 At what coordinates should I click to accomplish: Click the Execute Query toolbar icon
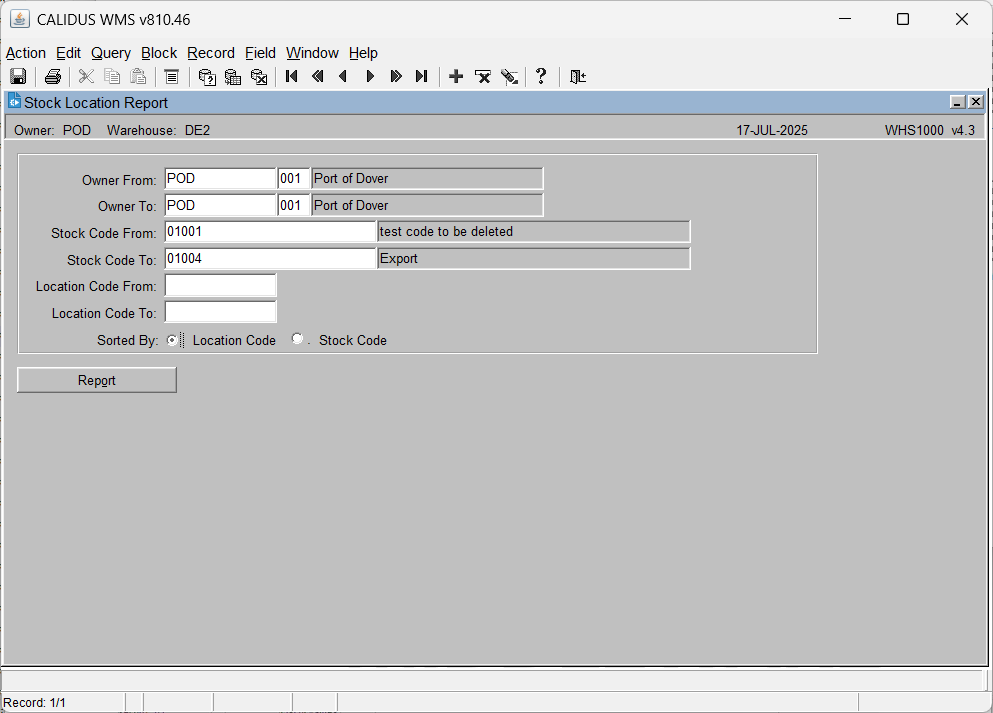click(x=233, y=77)
